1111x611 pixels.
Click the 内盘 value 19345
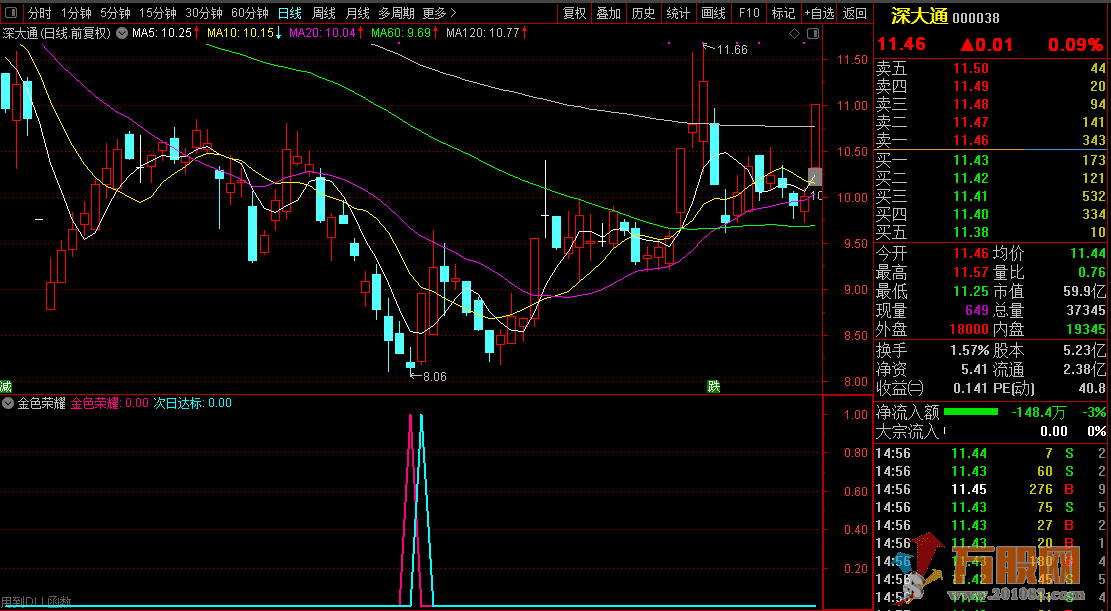pos(1086,329)
